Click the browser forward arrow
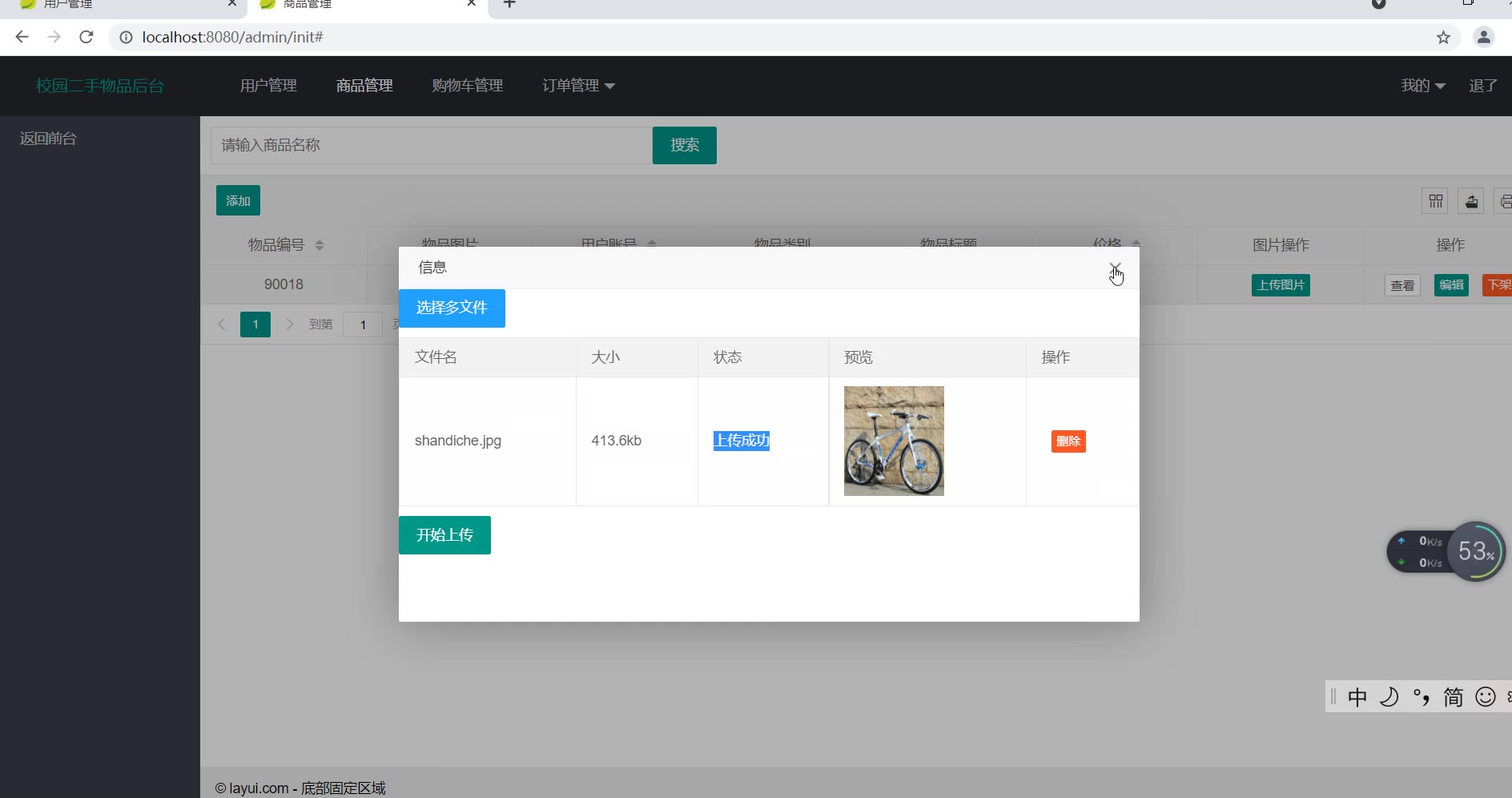This screenshot has height=798, width=1512. (54, 37)
